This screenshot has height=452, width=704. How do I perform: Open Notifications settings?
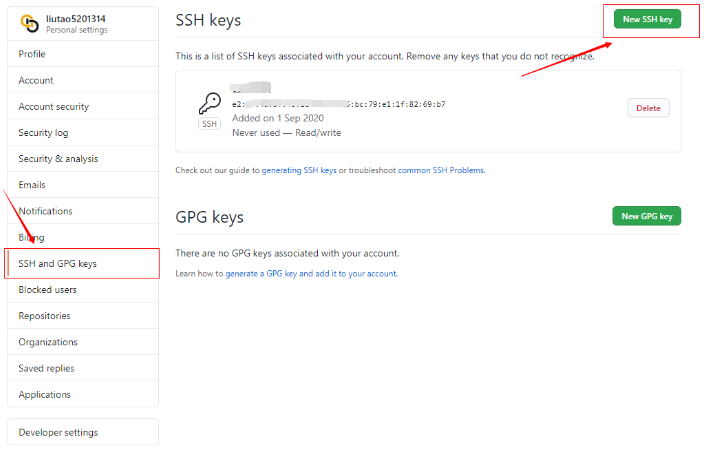[x=45, y=211]
